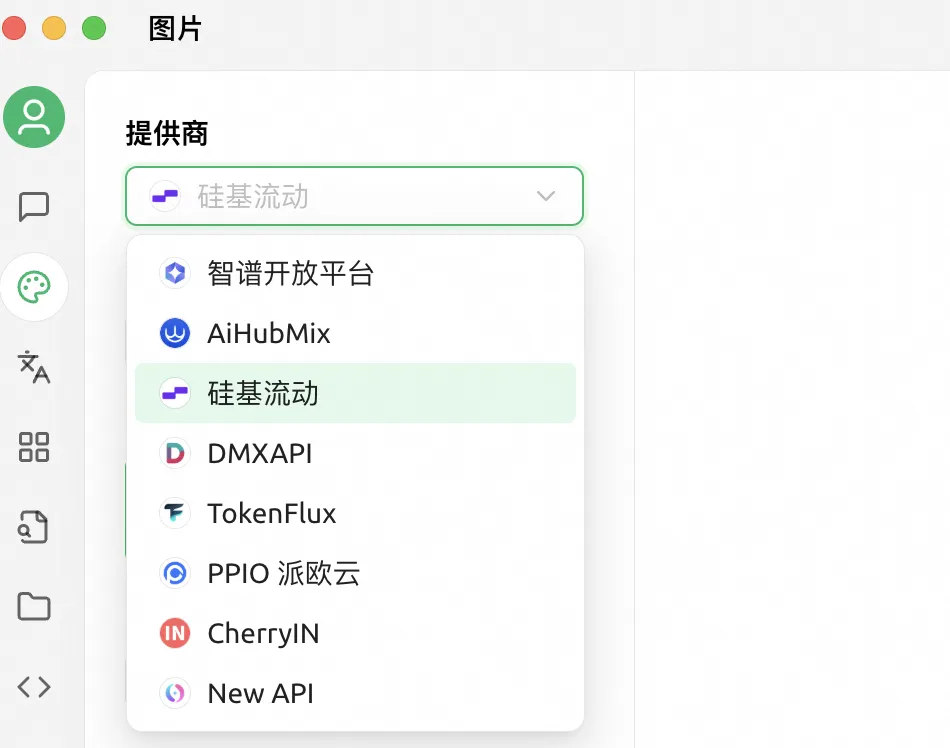Open the code tools sidebar icon
Image resolution: width=950 pixels, height=748 pixels.
(34, 686)
